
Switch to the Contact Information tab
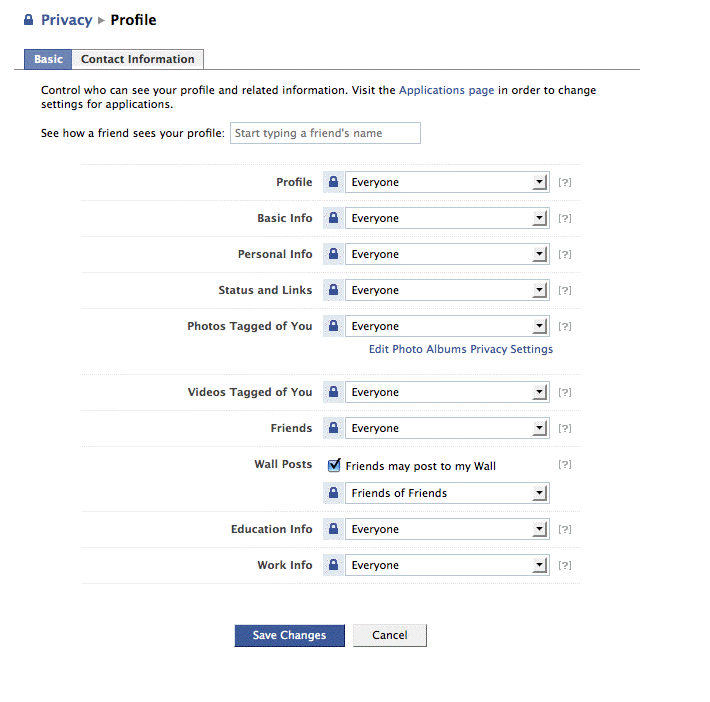(138, 60)
